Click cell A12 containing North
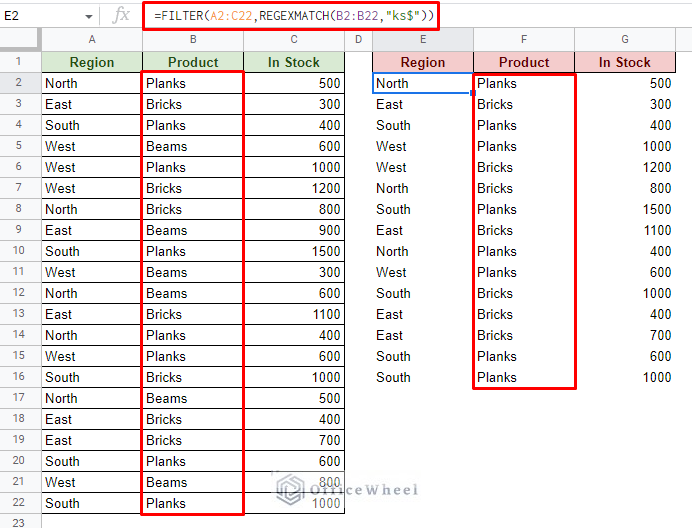Image resolution: width=692 pixels, height=528 pixels. [x=92, y=293]
